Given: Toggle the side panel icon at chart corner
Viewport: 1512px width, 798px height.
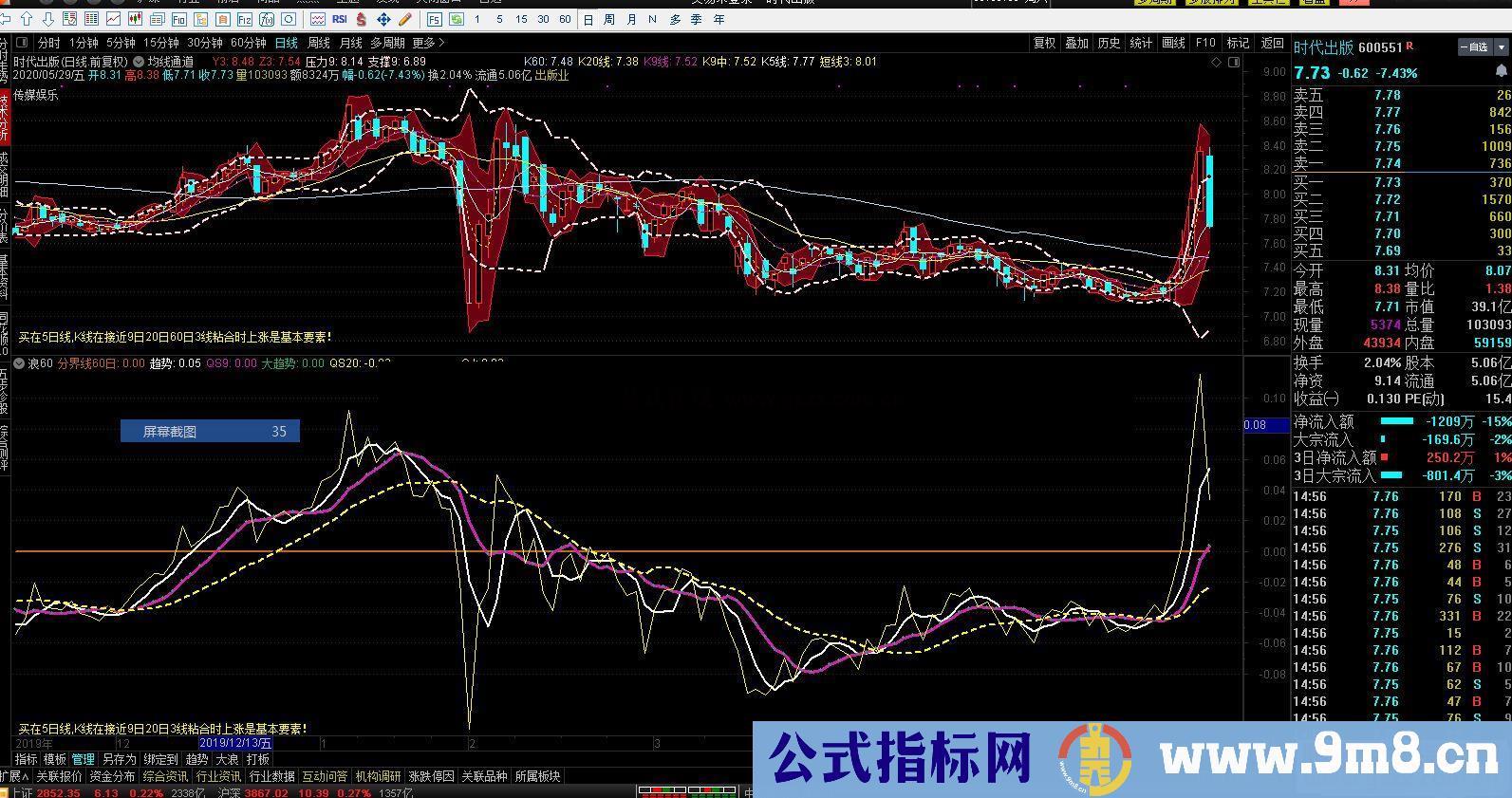Looking at the screenshot, I should click(1234, 62).
